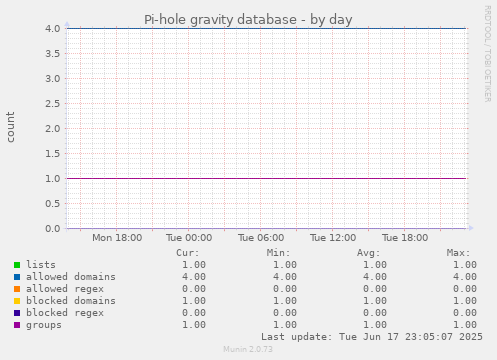Click allowed regex Min value 0.00
The height and width of the screenshot is (360, 497).
[285, 289]
